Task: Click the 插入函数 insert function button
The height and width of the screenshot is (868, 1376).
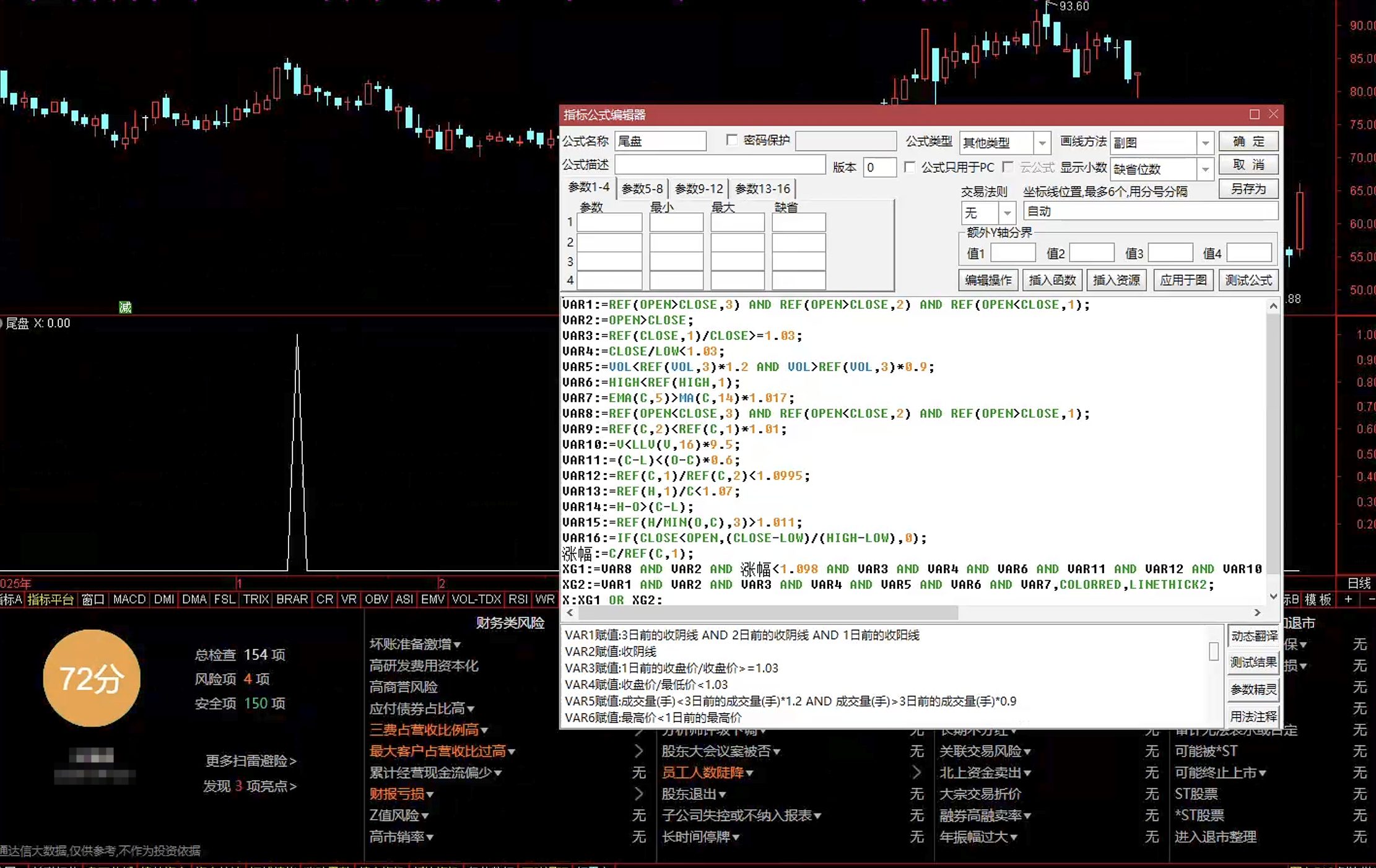Action: (1052, 280)
